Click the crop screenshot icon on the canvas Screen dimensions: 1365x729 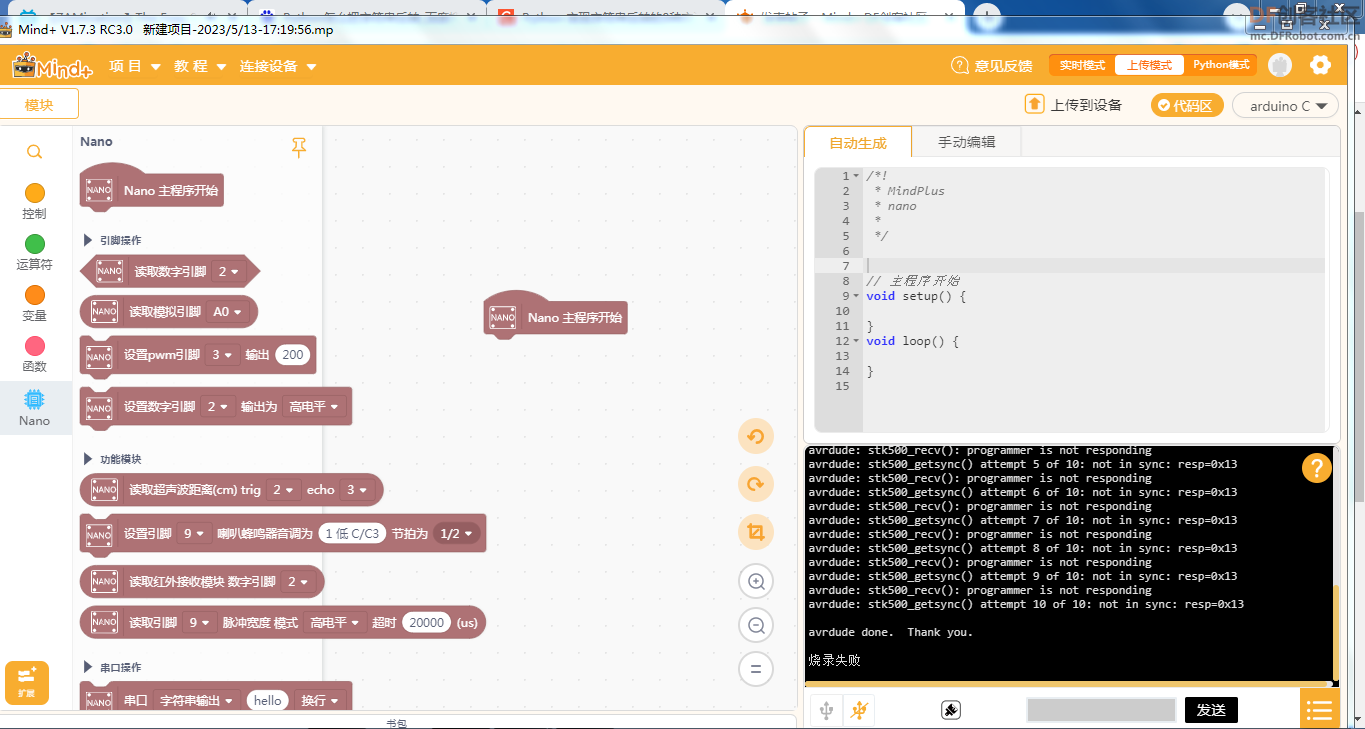coord(756,533)
